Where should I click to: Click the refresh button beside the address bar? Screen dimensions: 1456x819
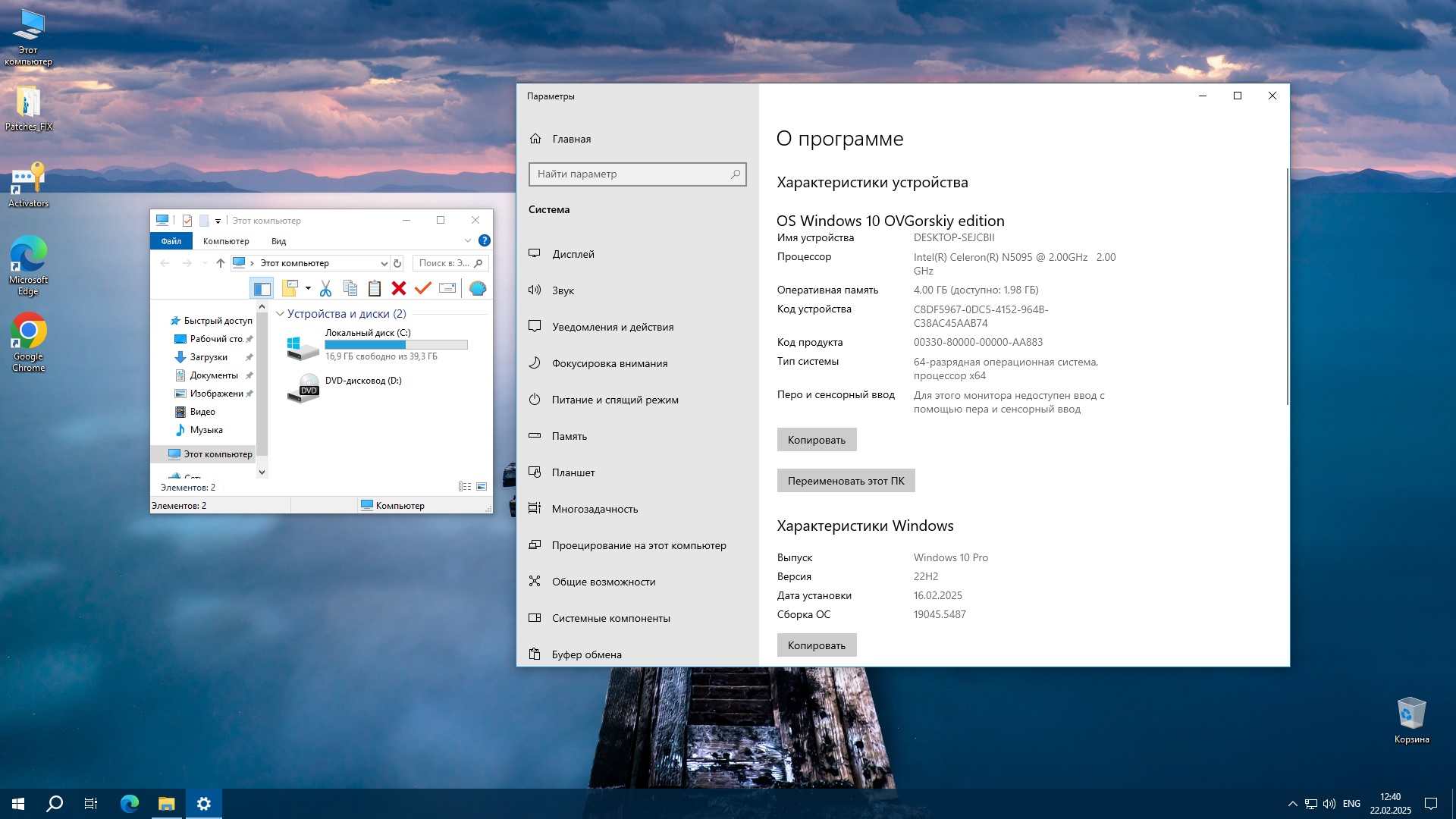pyautogui.click(x=397, y=263)
